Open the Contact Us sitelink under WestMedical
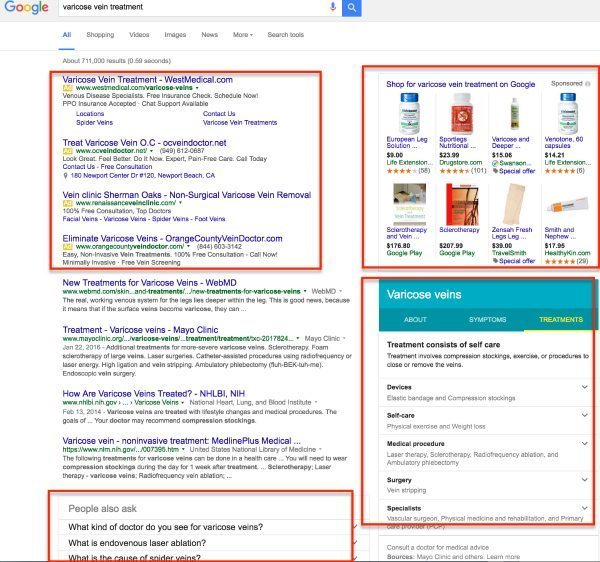 pos(219,114)
